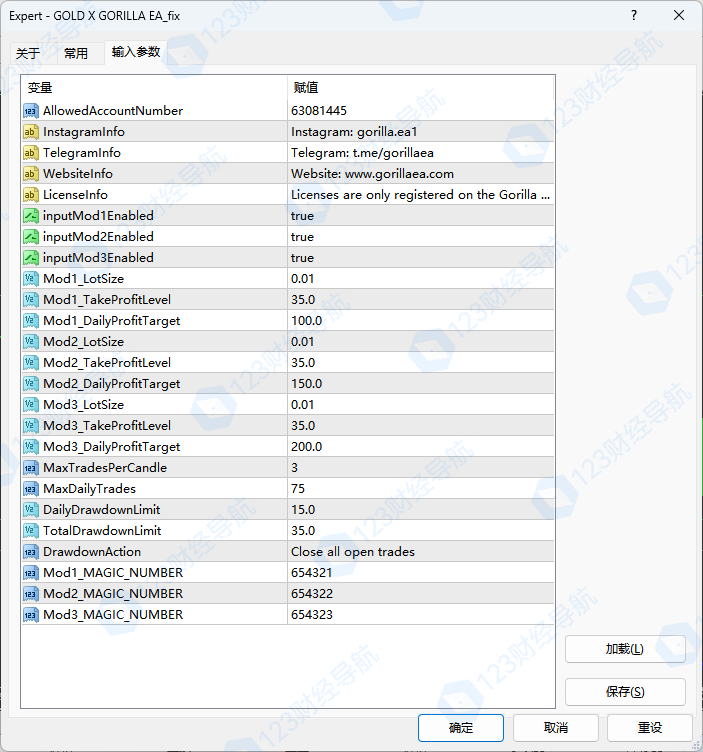Select the AllowedAccountNumber variable name

pos(113,111)
